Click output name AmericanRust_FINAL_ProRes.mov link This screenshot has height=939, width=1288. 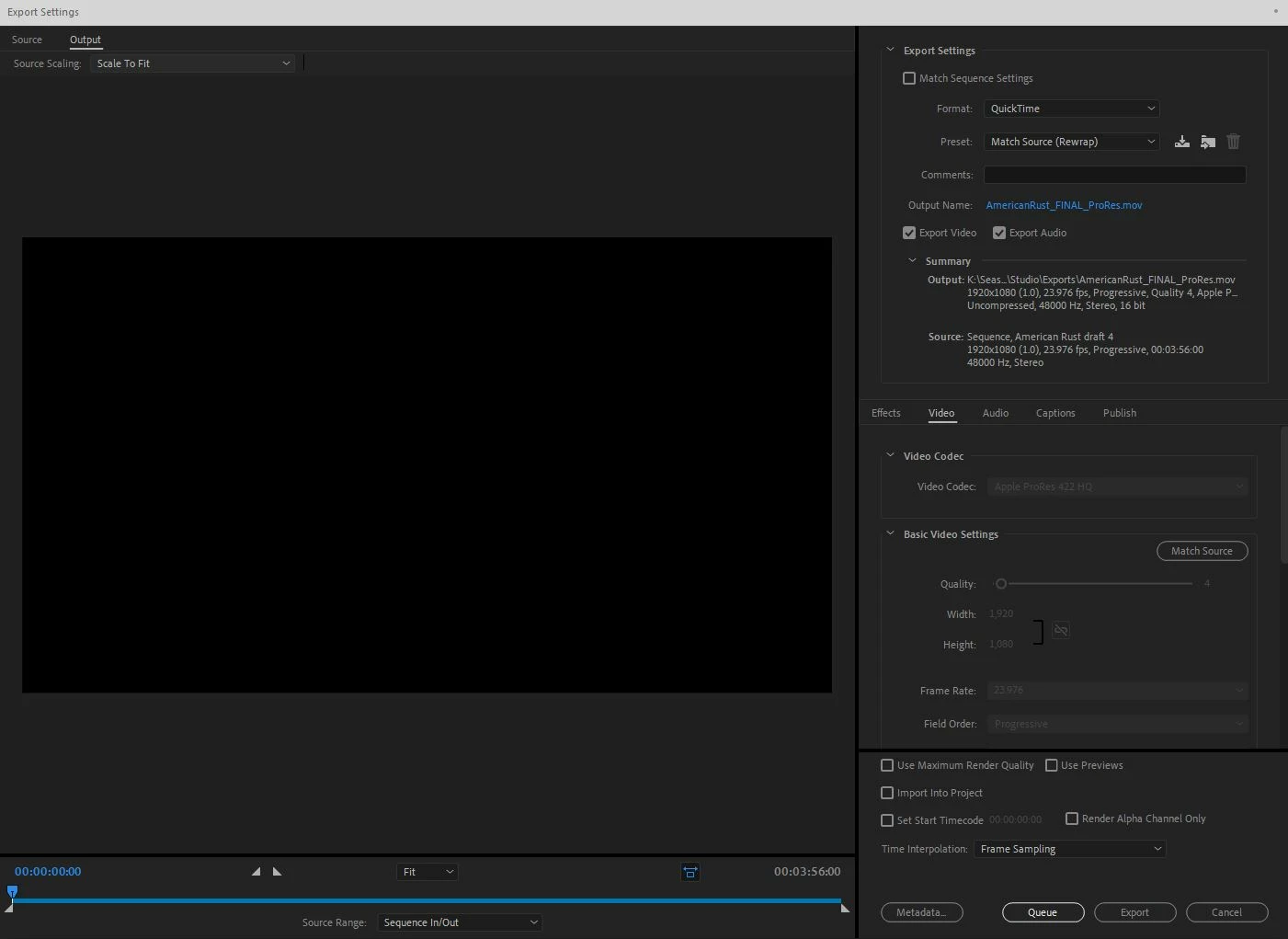(1064, 205)
